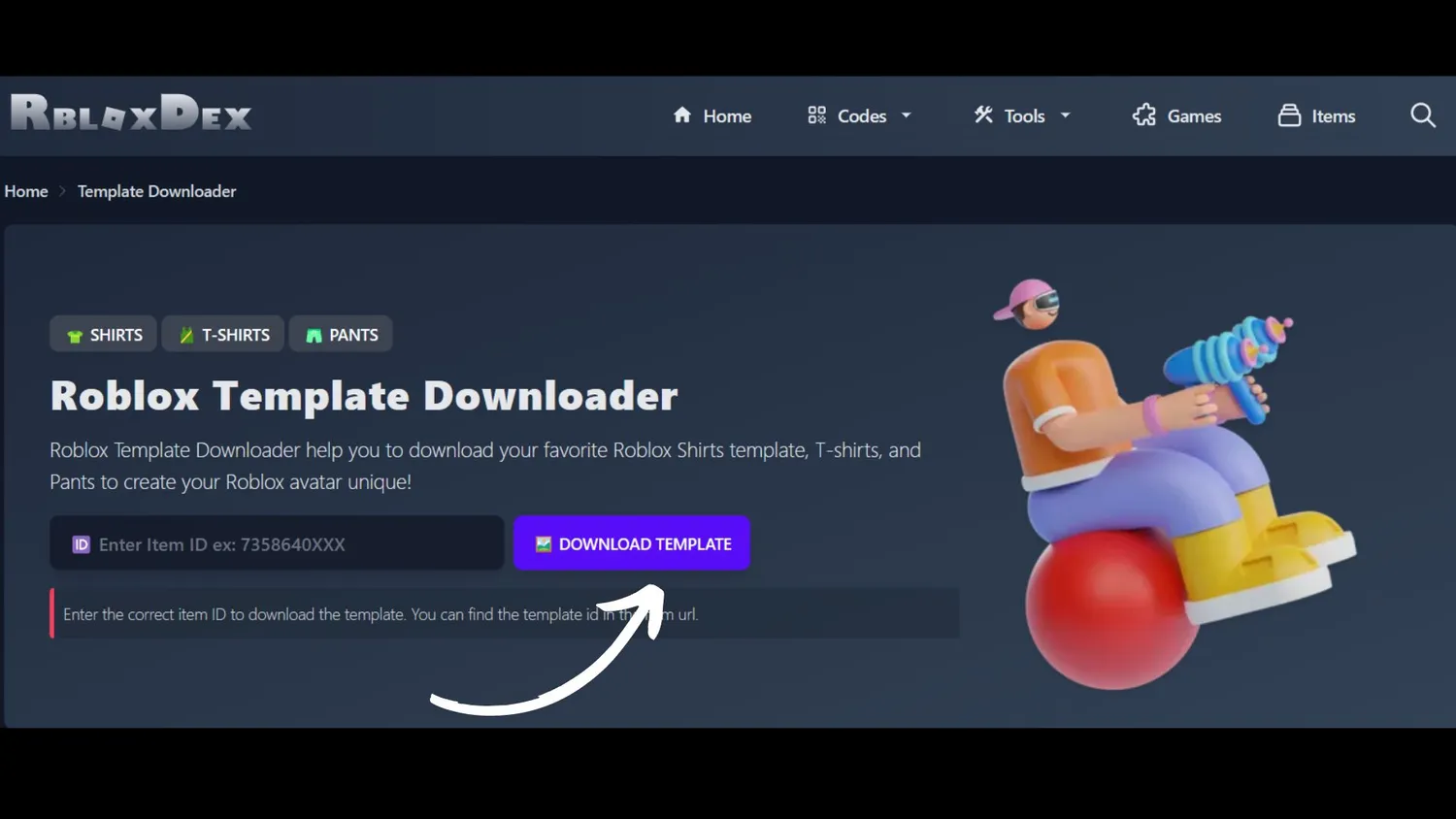This screenshot has height=819, width=1456.
Task: Open site search via magnifier icon
Action: pos(1423,115)
